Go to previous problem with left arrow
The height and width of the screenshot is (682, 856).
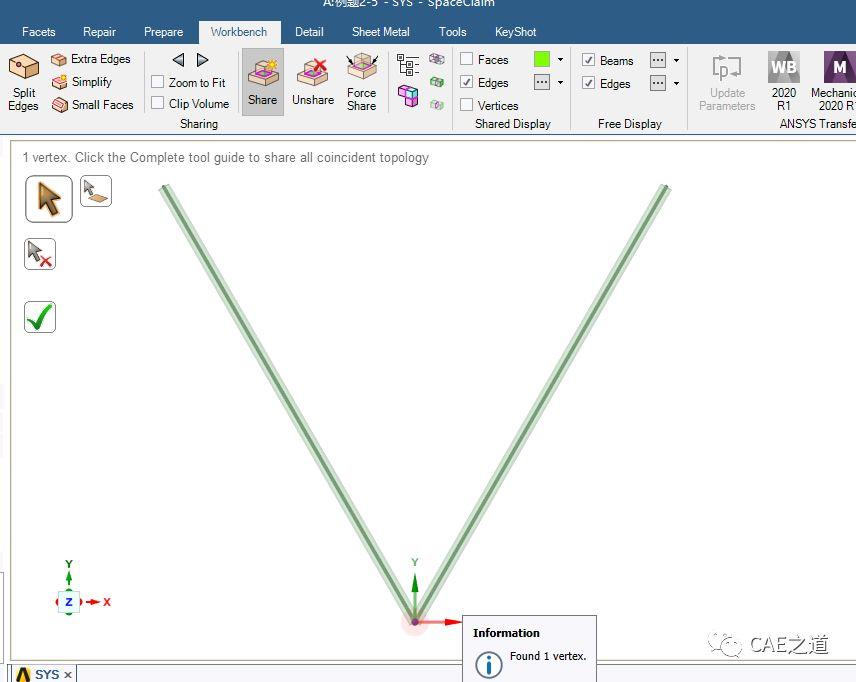point(179,60)
